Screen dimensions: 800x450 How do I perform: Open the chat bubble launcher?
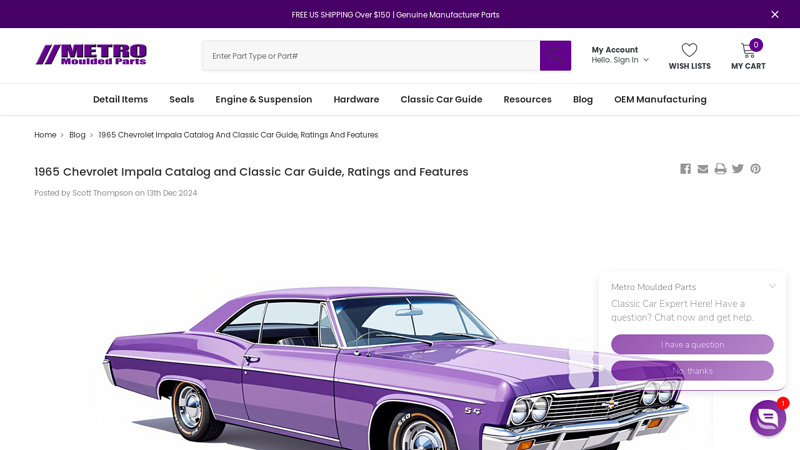(768, 418)
